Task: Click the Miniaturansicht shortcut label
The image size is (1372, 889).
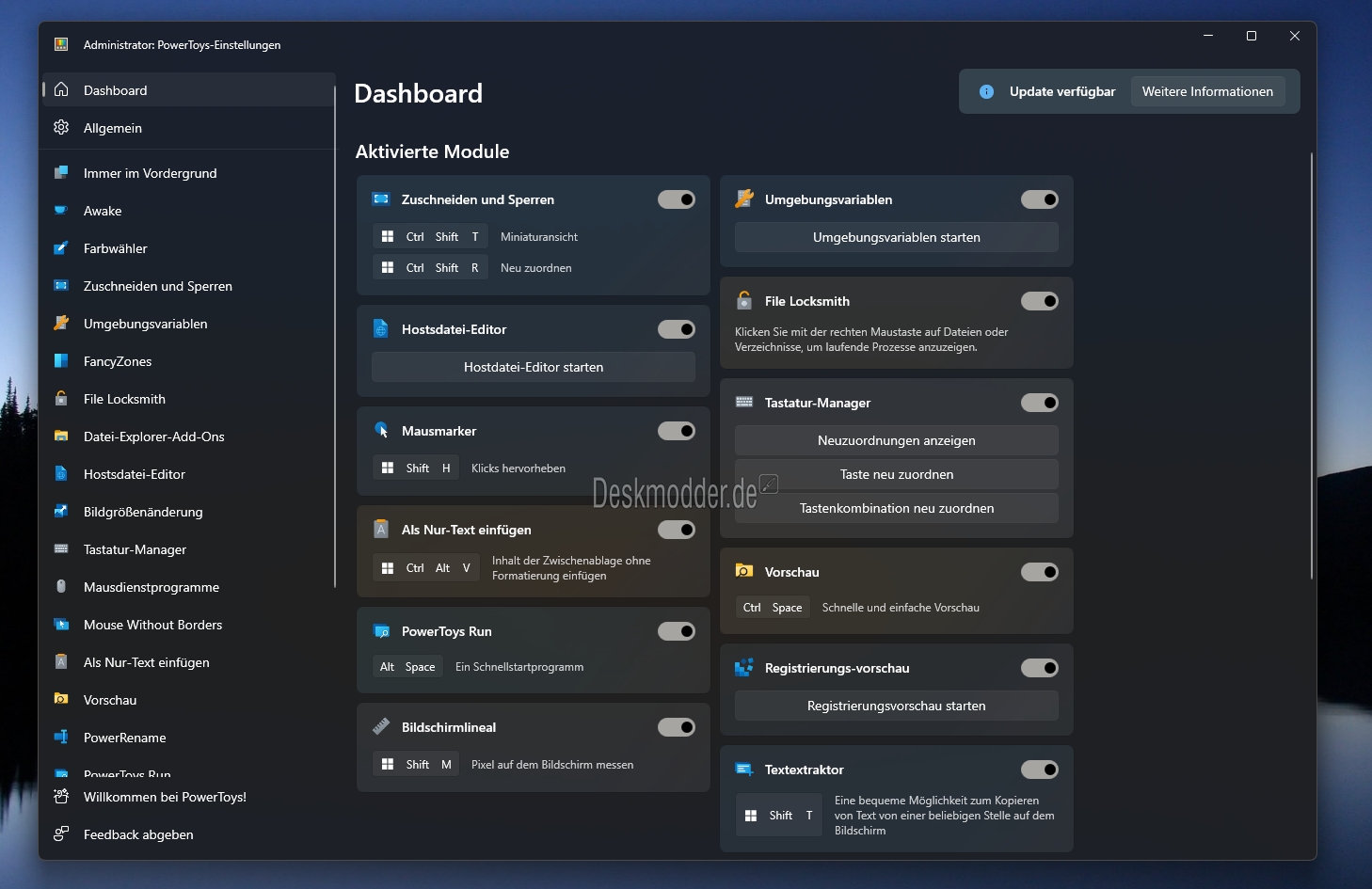Action: pyautogui.click(x=539, y=237)
